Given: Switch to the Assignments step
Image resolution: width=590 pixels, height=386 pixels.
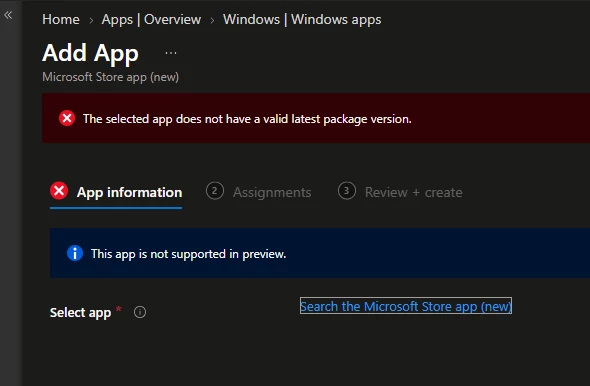Looking at the screenshot, I should pyautogui.click(x=259, y=192).
